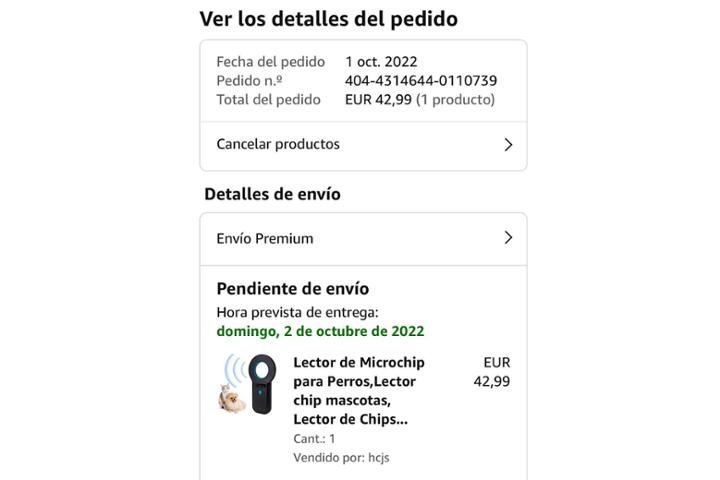The image size is (720, 480).
Task: Click the Detalles de envío section heading
Action: coord(272,194)
